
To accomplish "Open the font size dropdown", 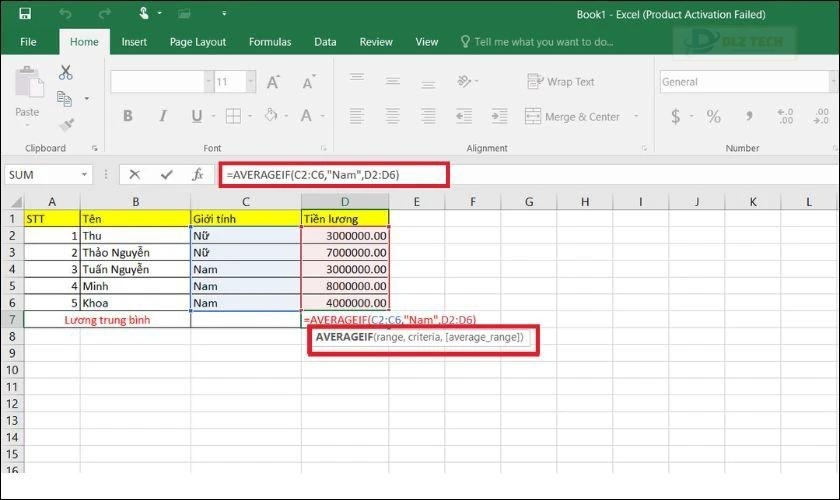I will [248, 82].
